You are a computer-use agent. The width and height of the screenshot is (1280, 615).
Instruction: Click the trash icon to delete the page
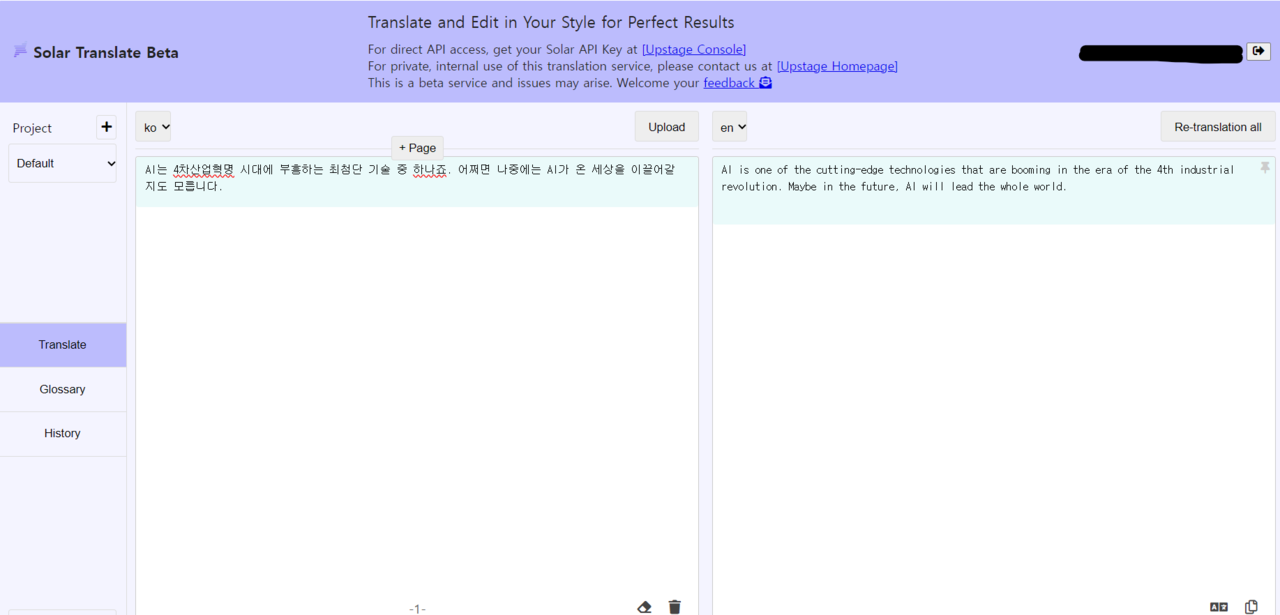[675, 607]
